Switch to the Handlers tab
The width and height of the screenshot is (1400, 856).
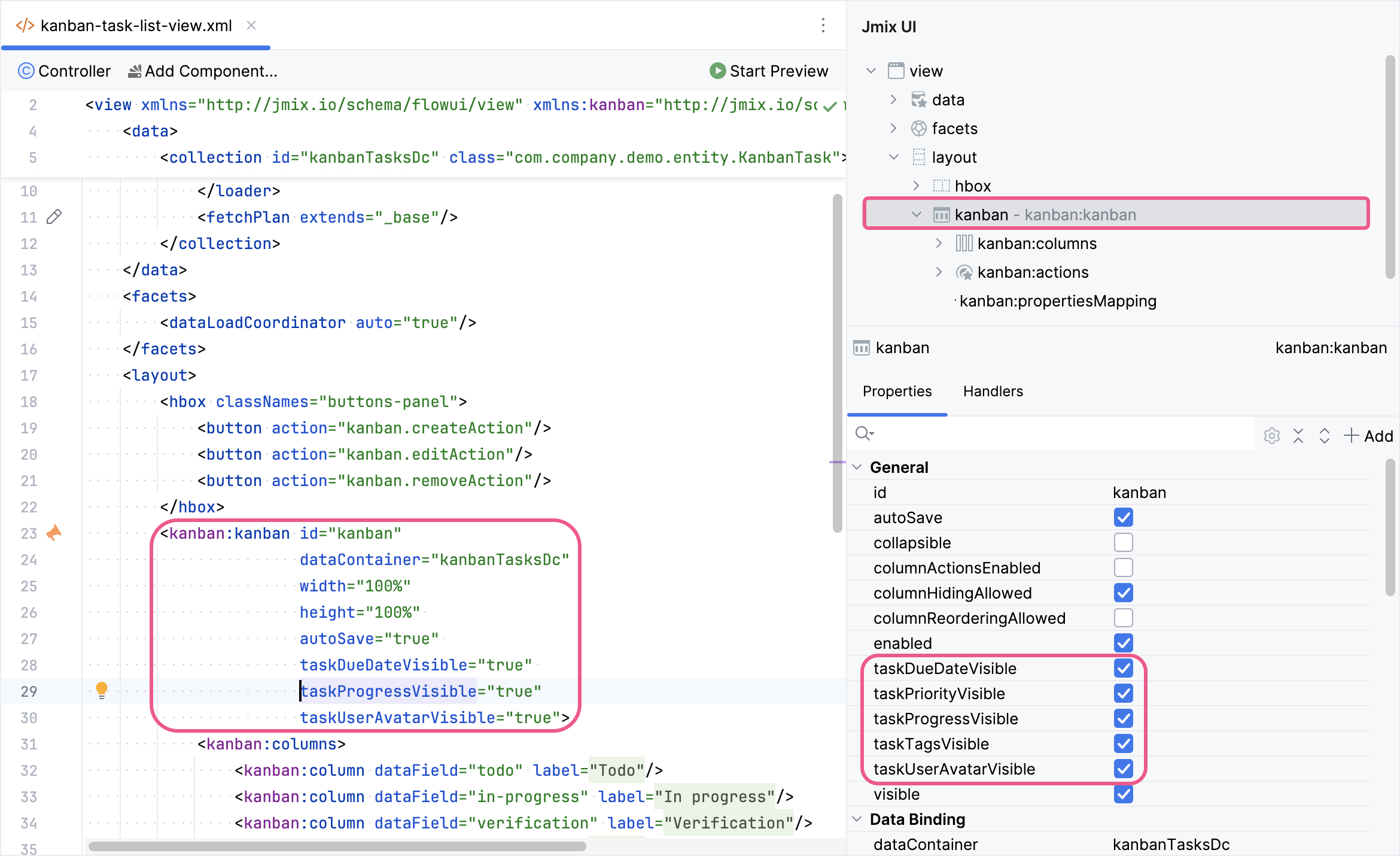click(993, 392)
